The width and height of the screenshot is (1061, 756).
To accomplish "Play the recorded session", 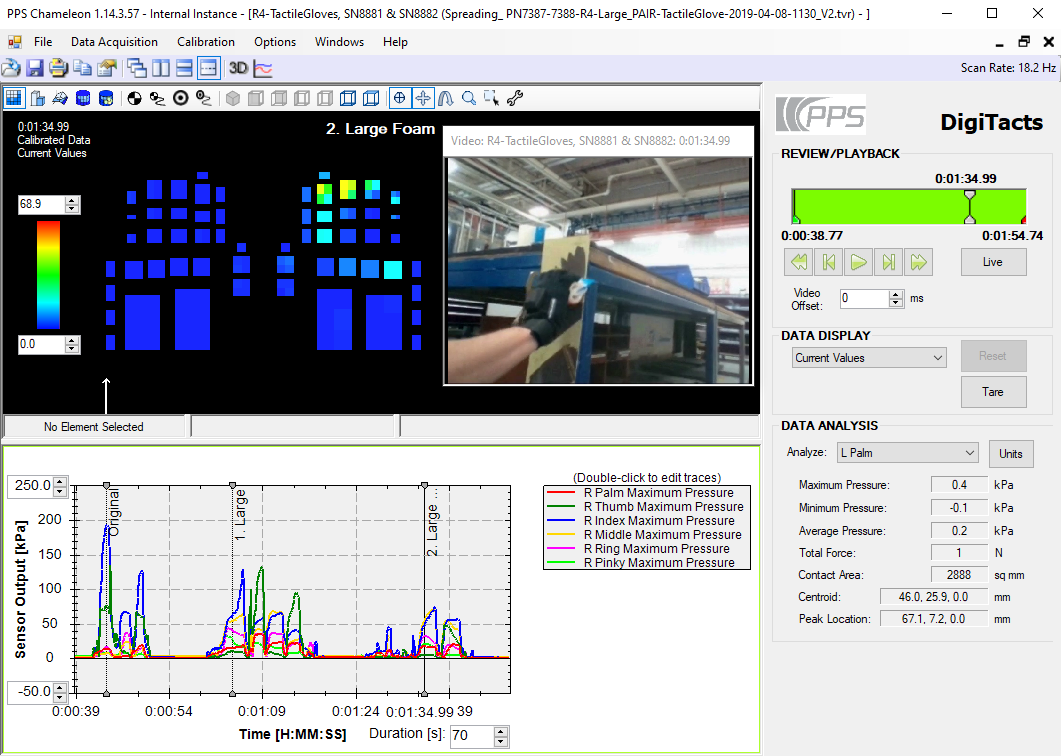I will (859, 262).
